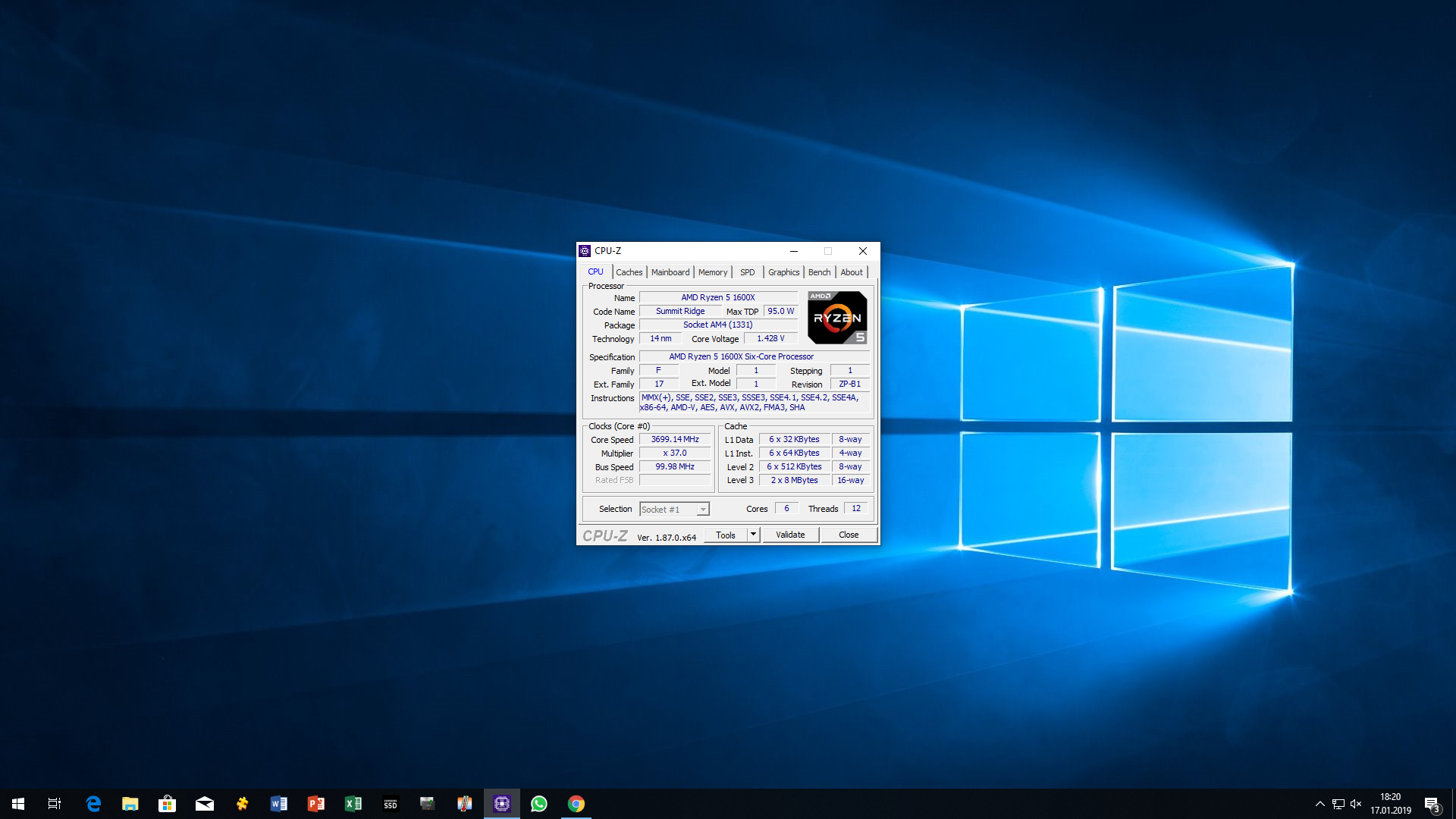This screenshot has height=819, width=1456.
Task: Switch to the Mainboard tab
Action: 670,272
